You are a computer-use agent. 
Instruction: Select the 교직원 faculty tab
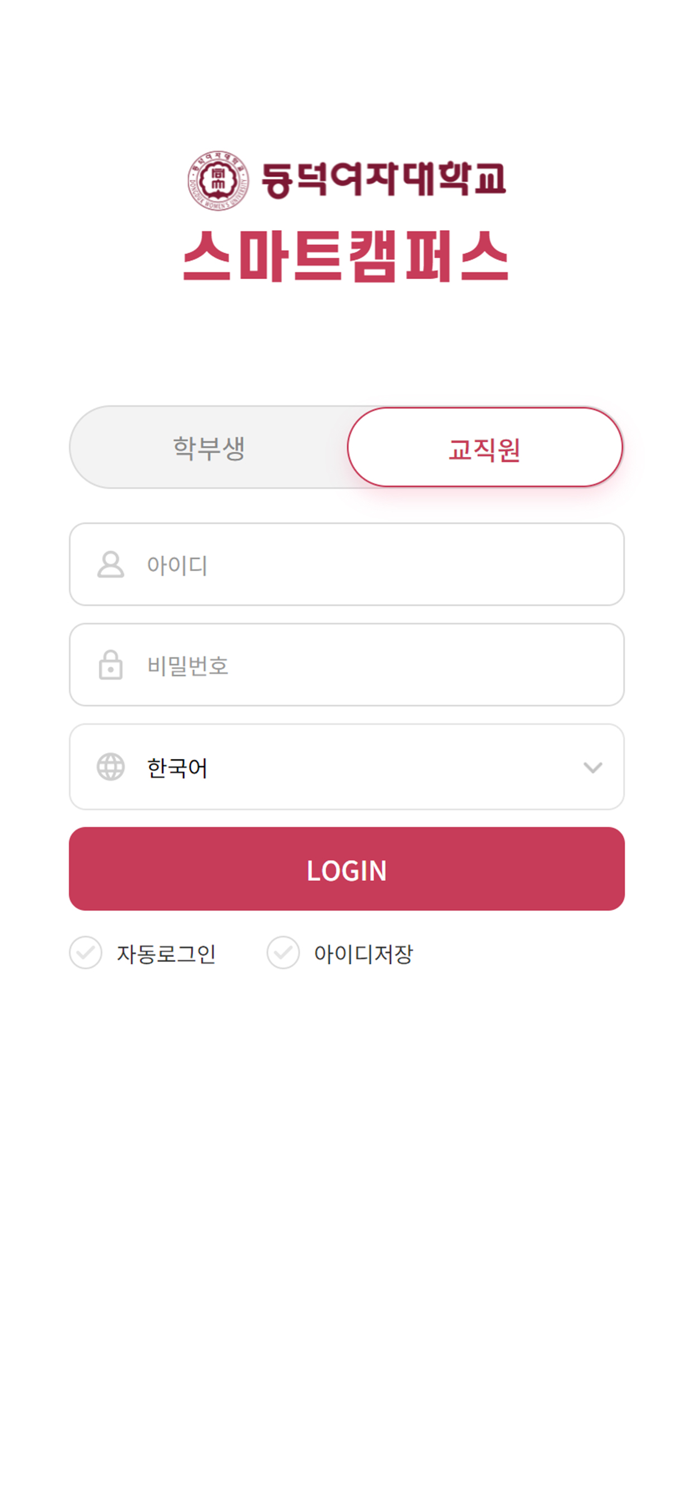coord(484,447)
